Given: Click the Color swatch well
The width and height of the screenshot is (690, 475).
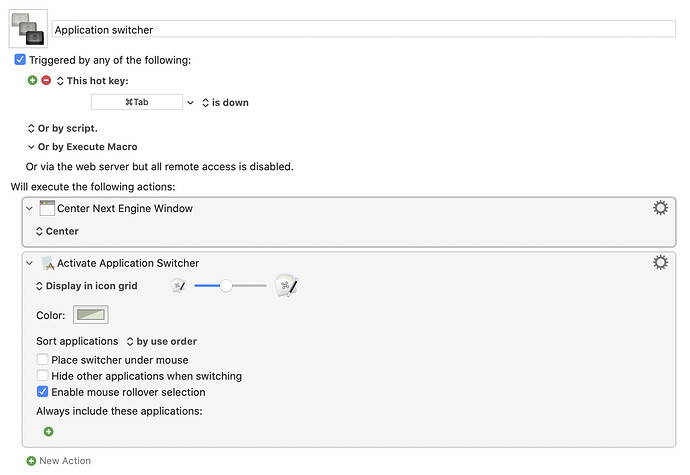Looking at the screenshot, I should [x=90, y=315].
